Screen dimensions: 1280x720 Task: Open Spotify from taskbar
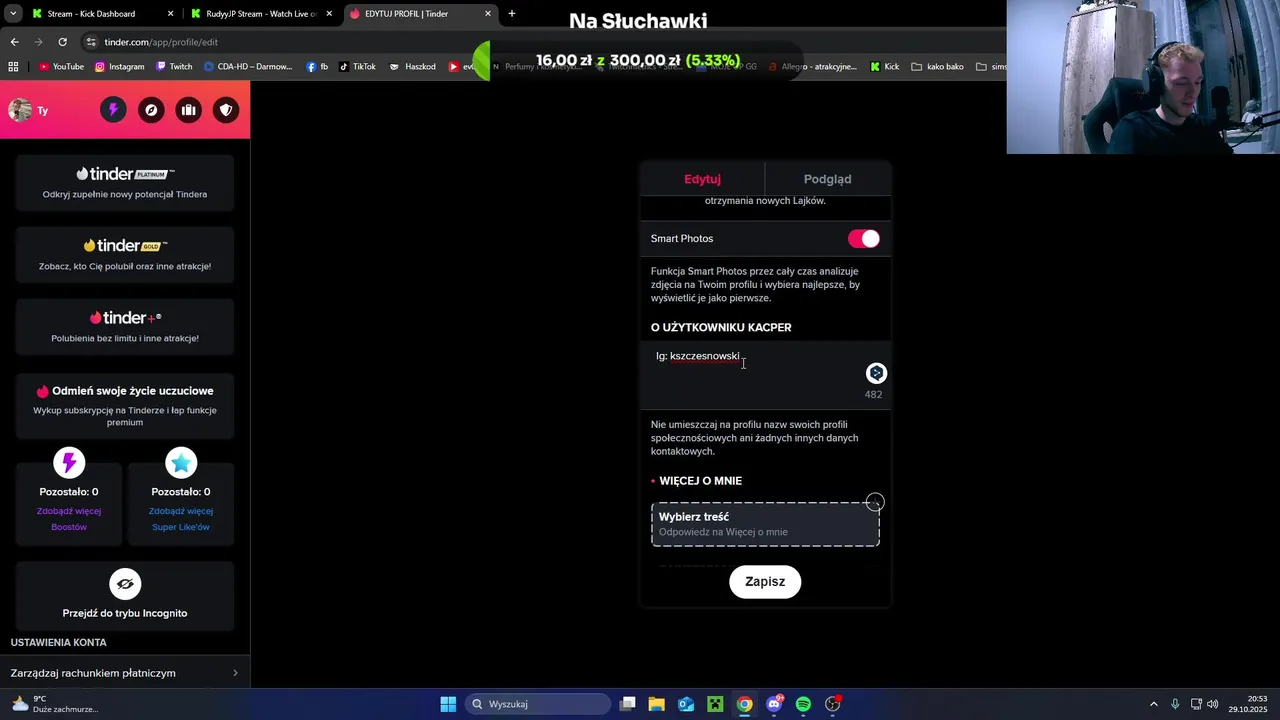pos(803,704)
